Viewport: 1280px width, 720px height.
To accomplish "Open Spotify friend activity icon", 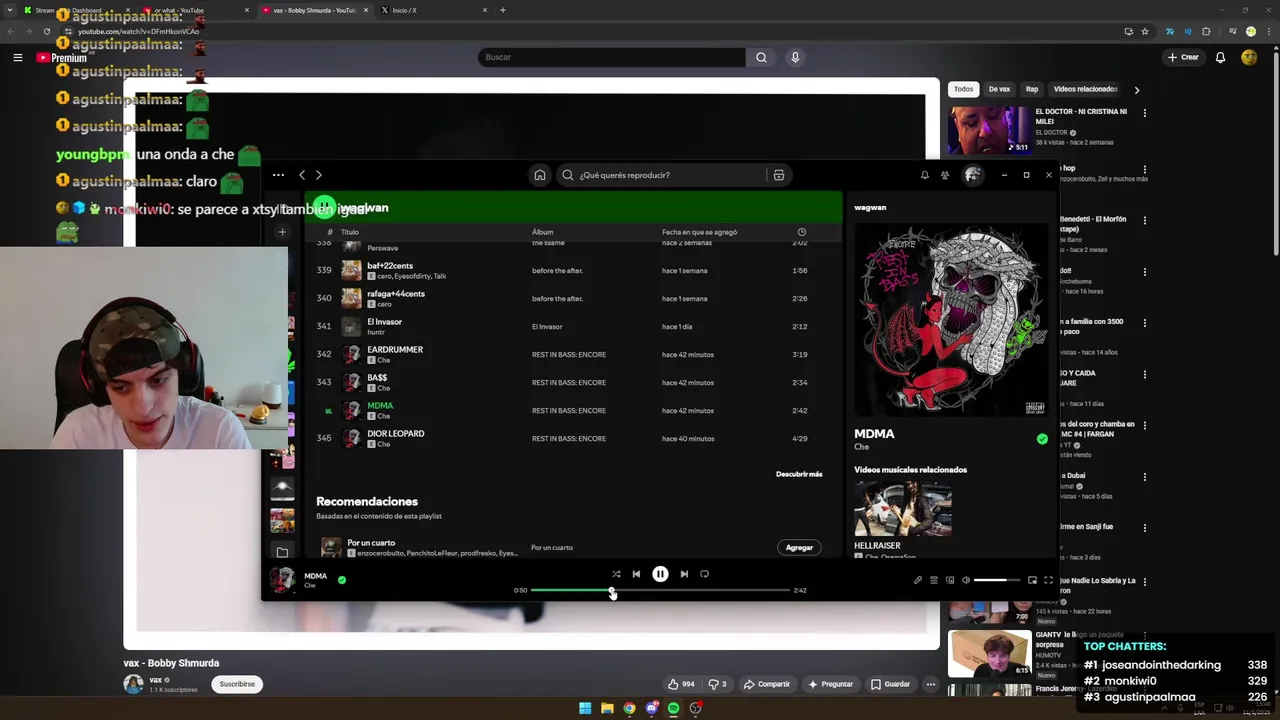I will pos(945,175).
